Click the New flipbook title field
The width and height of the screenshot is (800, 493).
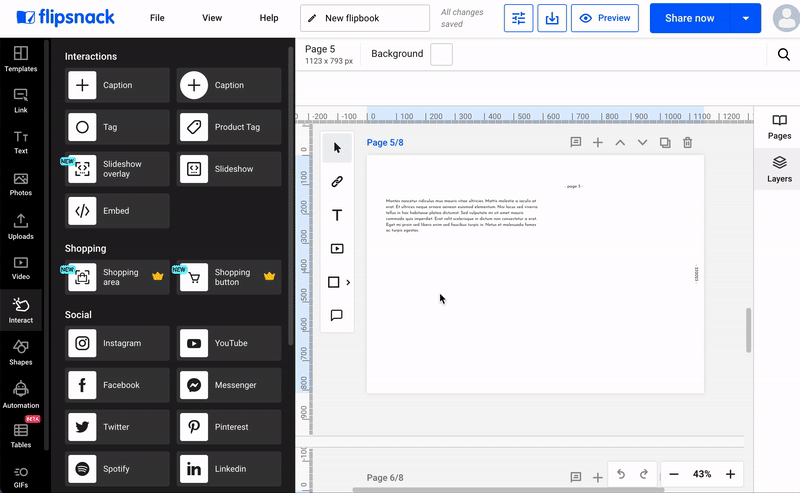(365, 18)
